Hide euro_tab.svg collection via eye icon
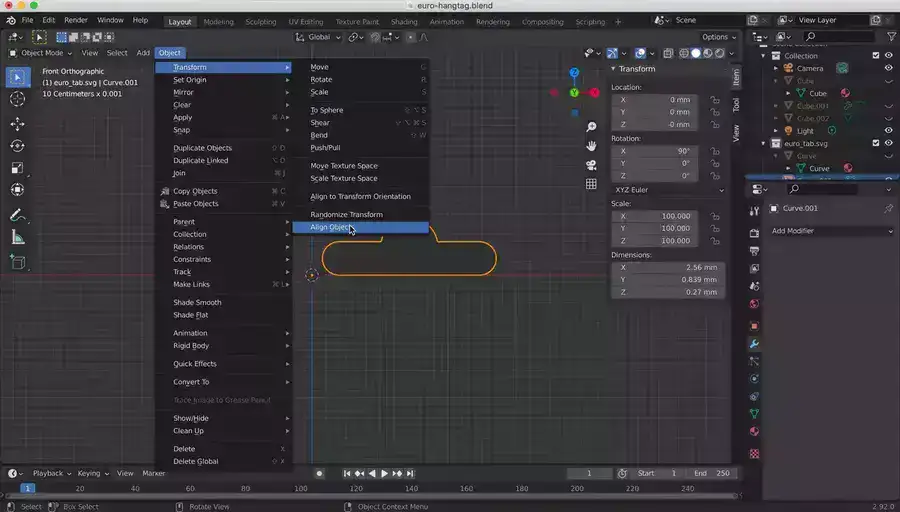This screenshot has width=900, height=512. pyautogui.click(x=889, y=143)
